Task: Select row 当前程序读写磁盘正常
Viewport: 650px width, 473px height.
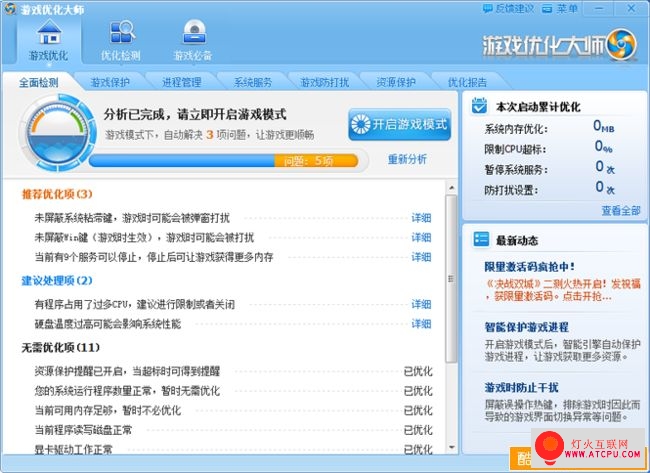Action: click(x=233, y=430)
